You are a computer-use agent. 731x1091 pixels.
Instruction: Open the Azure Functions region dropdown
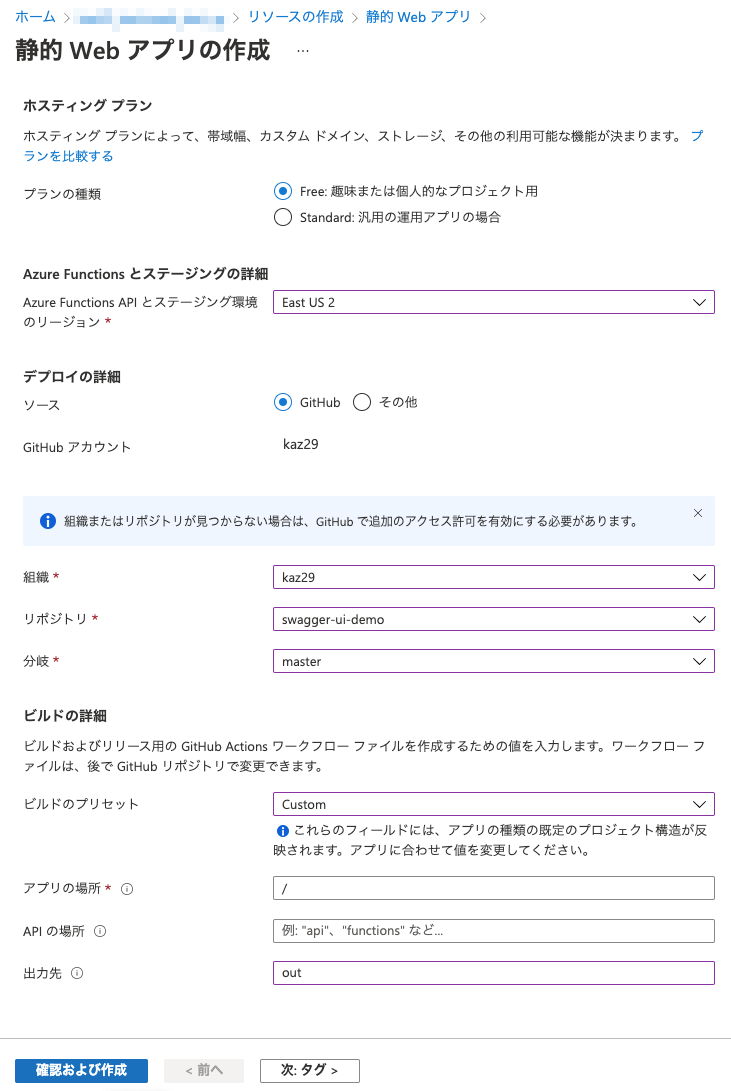pyautogui.click(x=495, y=302)
